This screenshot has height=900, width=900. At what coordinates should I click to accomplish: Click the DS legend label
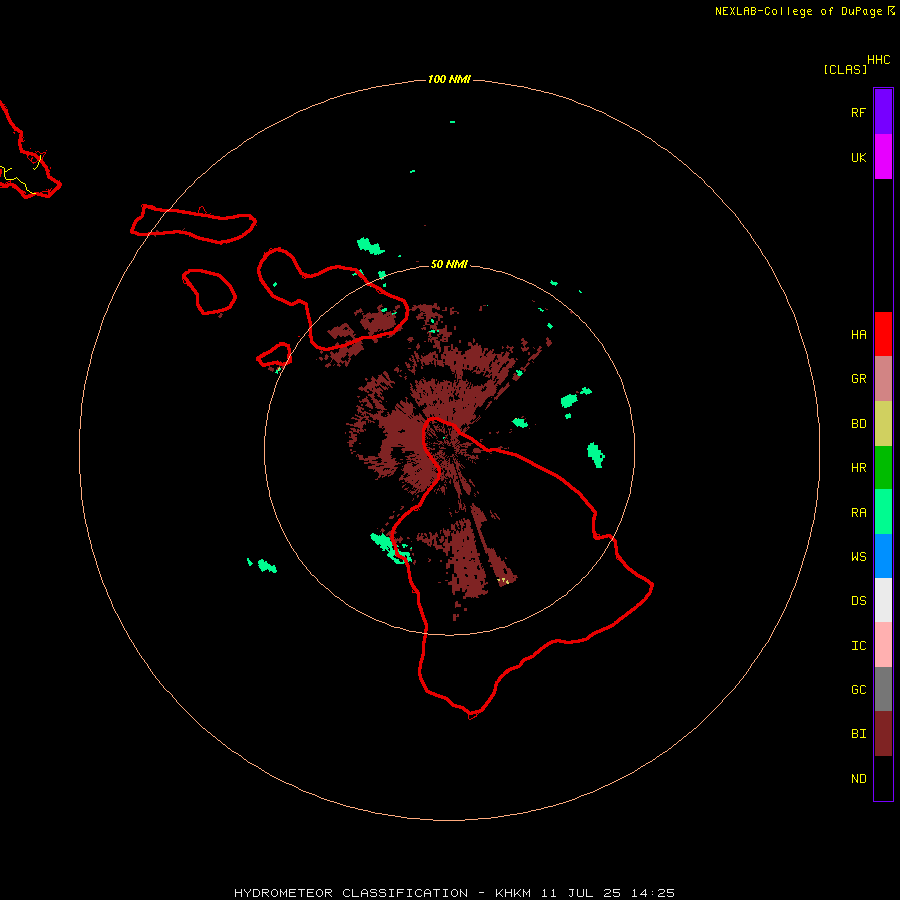(858, 601)
